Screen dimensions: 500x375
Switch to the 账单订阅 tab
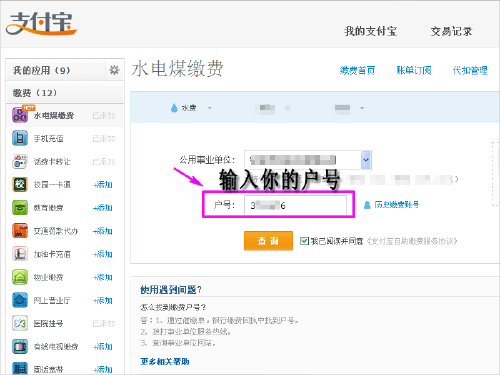[x=414, y=70]
